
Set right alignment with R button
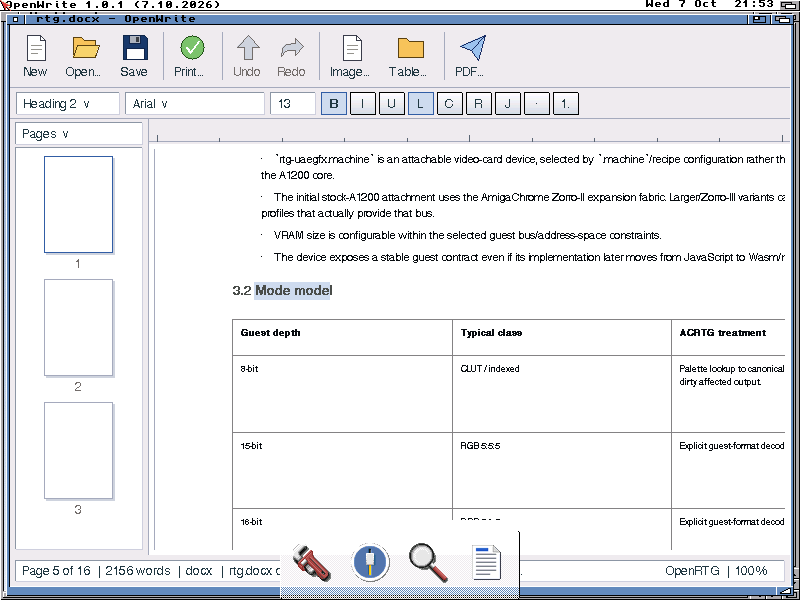click(479, 104)
